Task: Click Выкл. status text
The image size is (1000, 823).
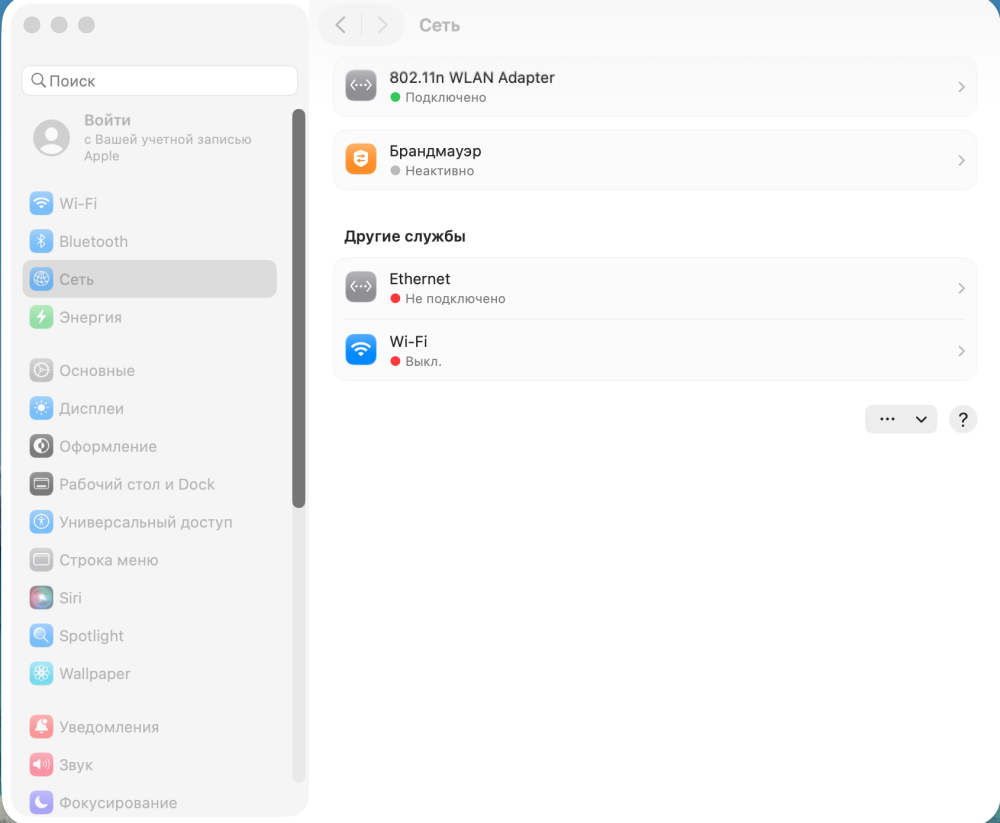Action: pyautogui.click(x=423, y=361)
